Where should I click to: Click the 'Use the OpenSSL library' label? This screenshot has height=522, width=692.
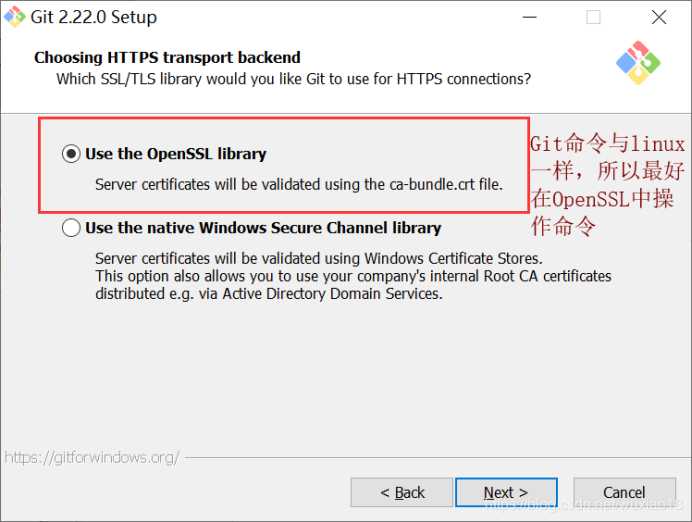[176, 154]
